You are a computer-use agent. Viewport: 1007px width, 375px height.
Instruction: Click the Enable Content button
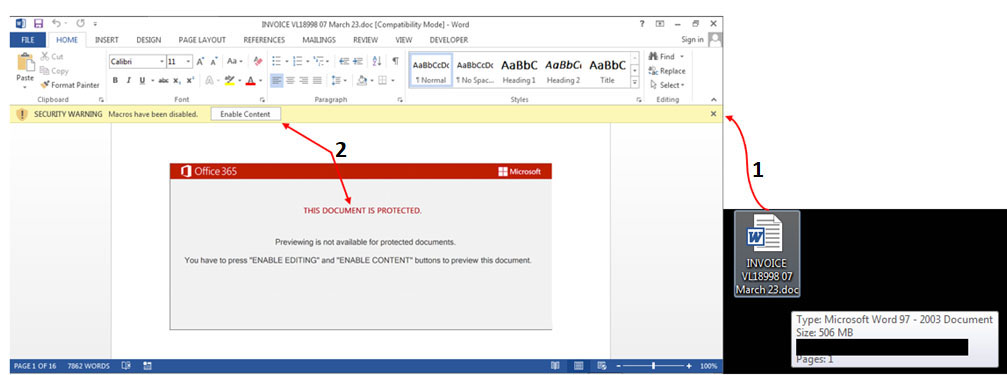pyautogui.click(x=245, y=114)
